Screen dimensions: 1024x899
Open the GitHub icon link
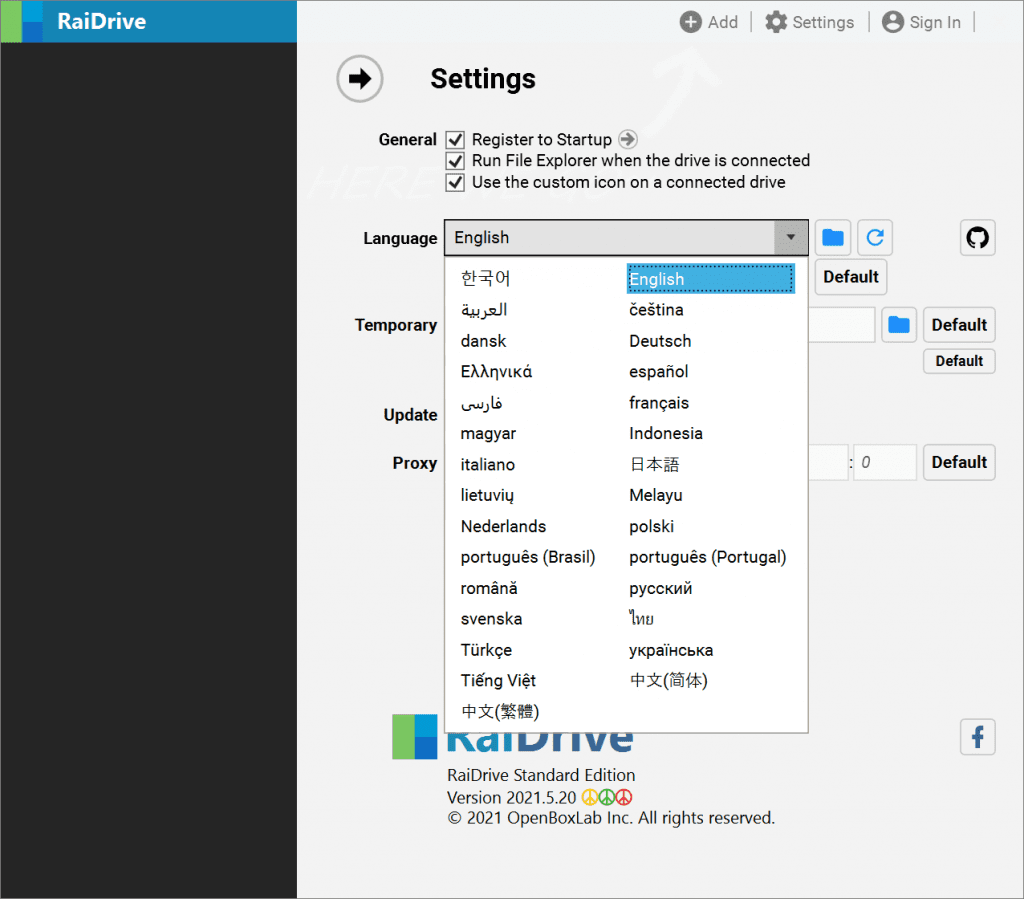[977, 238]
